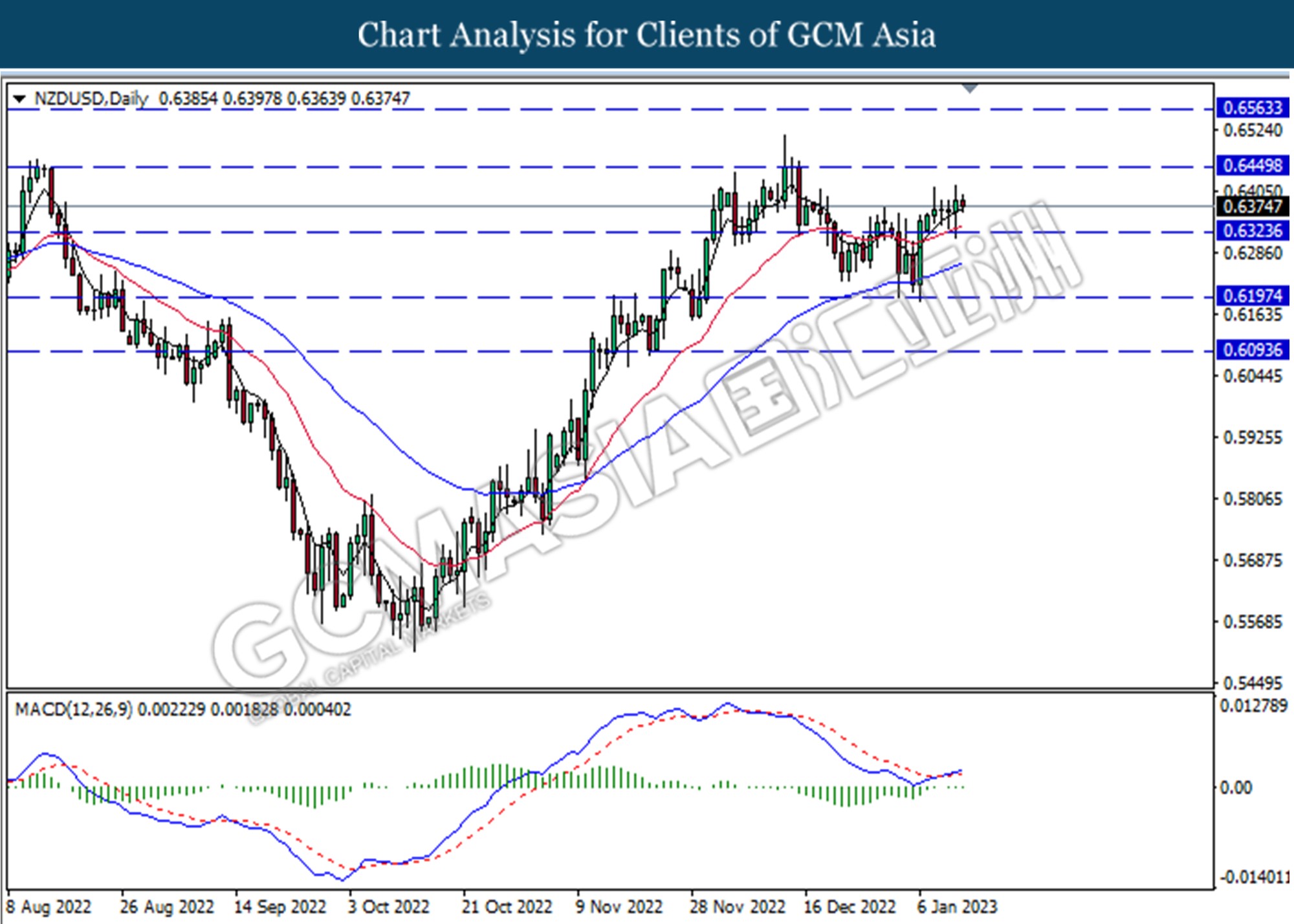Click the 0.64498 horizontal line price label

tap(1253, 166)
